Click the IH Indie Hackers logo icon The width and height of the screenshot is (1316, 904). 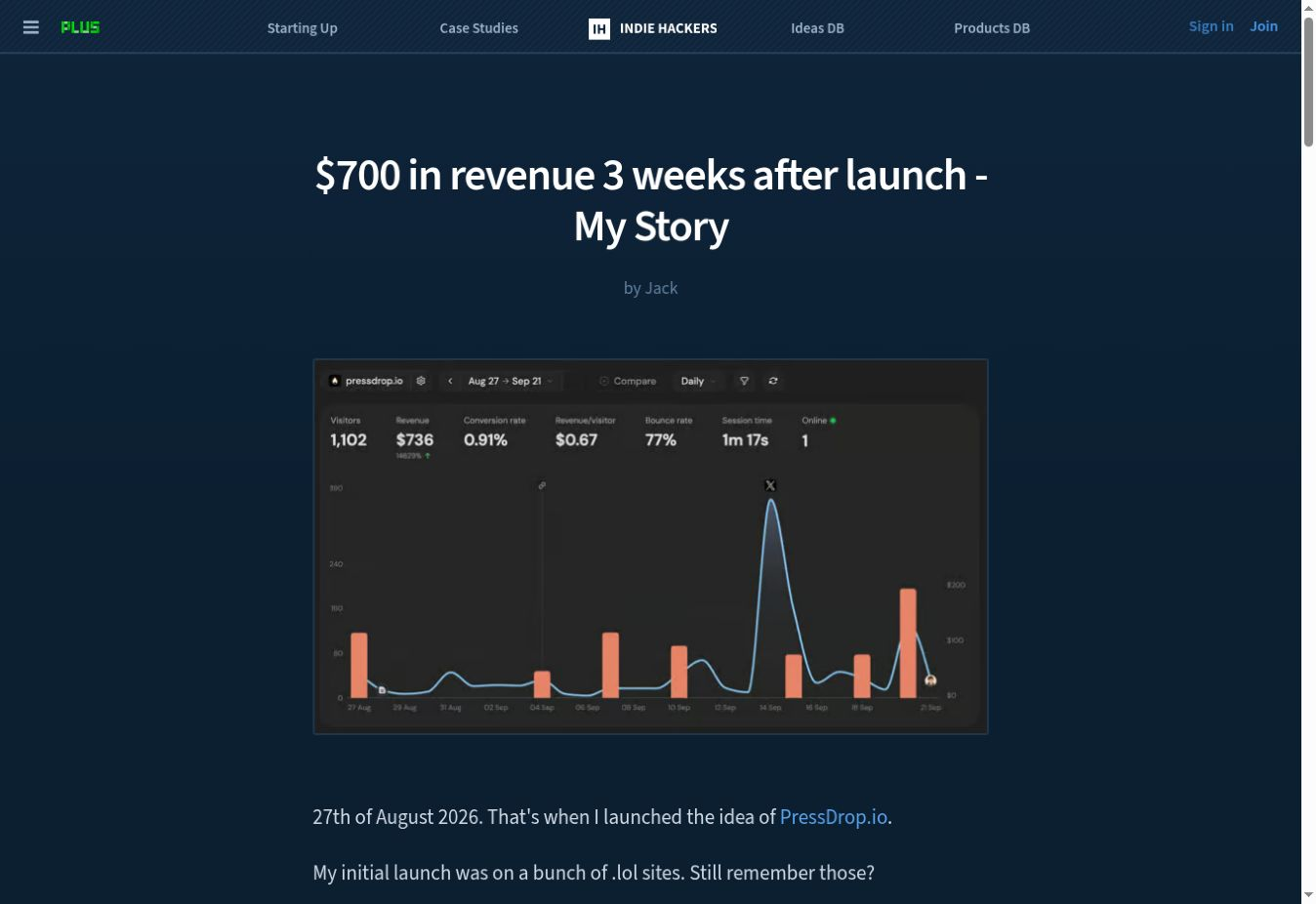(599, 28)
